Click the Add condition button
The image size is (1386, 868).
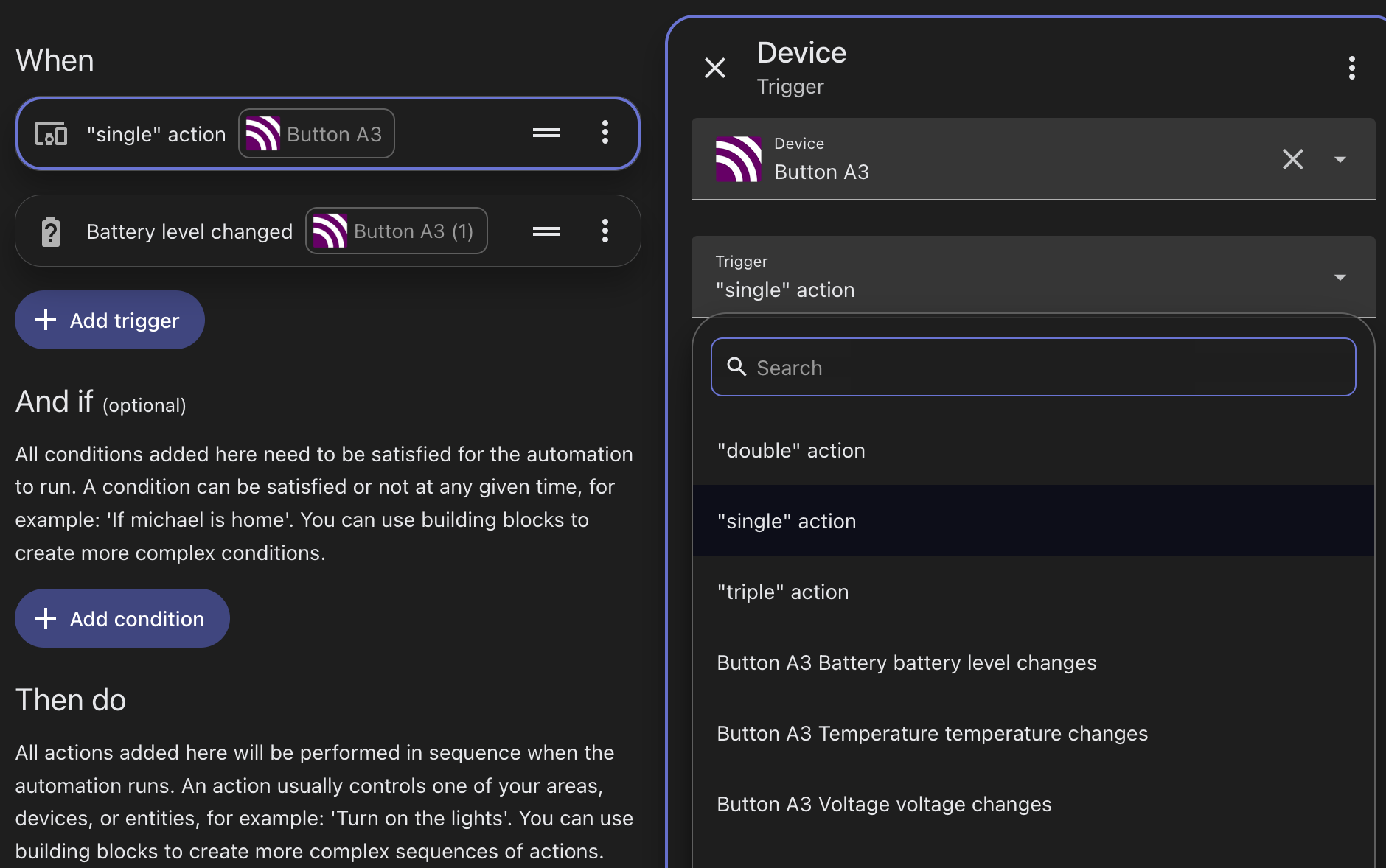[x=122, y=618]
